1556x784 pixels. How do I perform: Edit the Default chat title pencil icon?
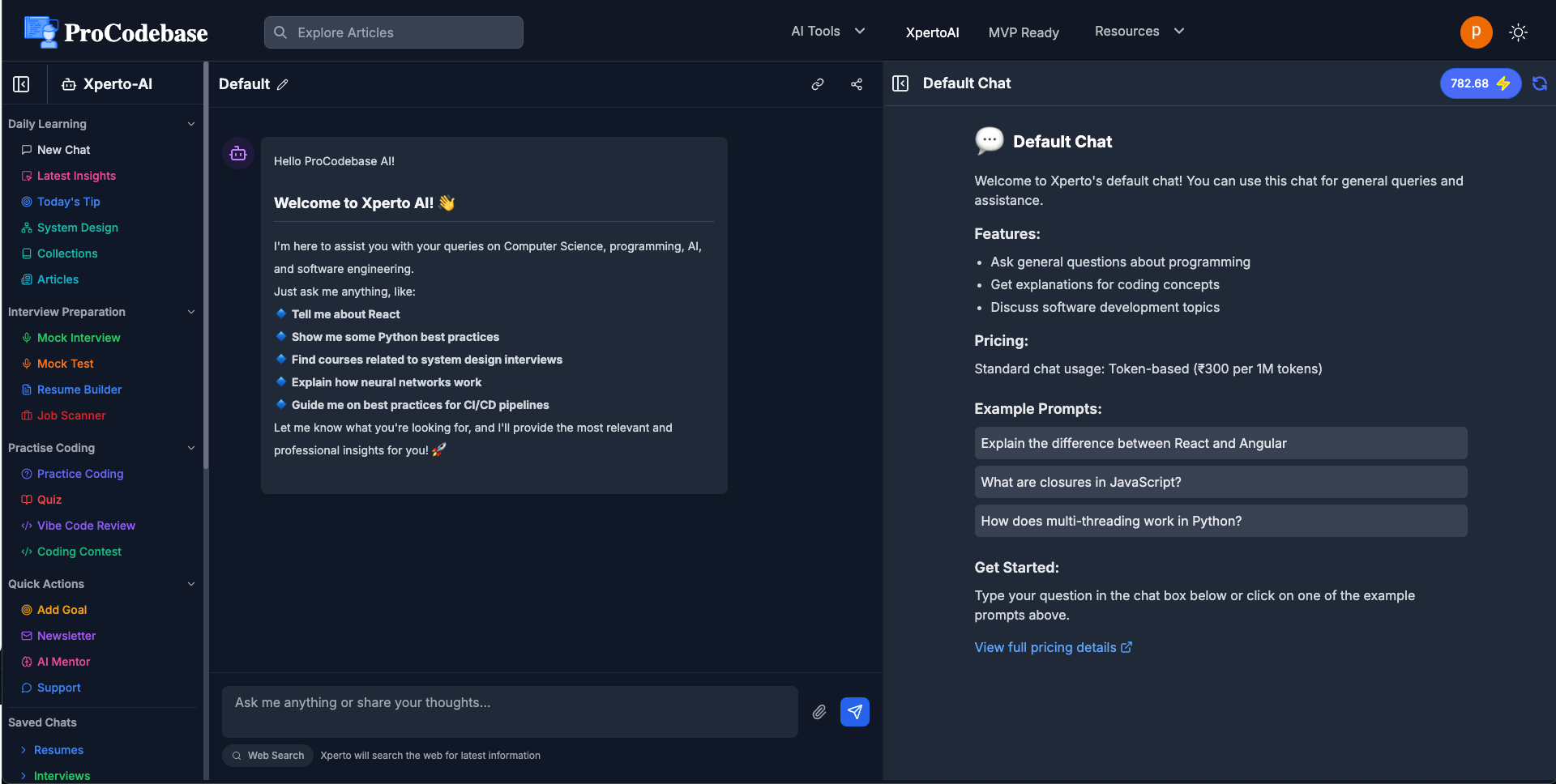coord(282,84)
